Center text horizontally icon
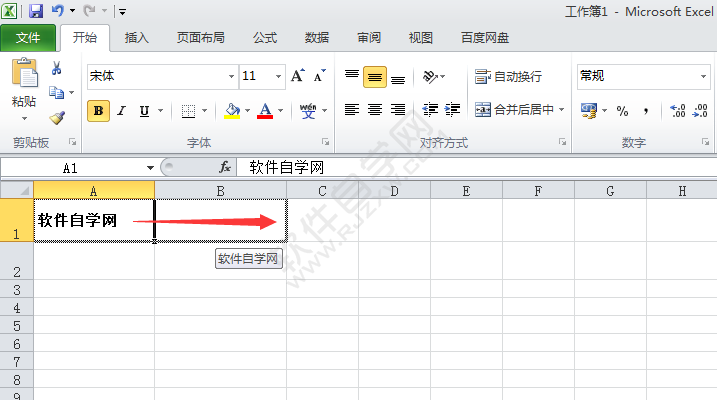The width and height of the screenshot is (717, 400). coord(375,110)
